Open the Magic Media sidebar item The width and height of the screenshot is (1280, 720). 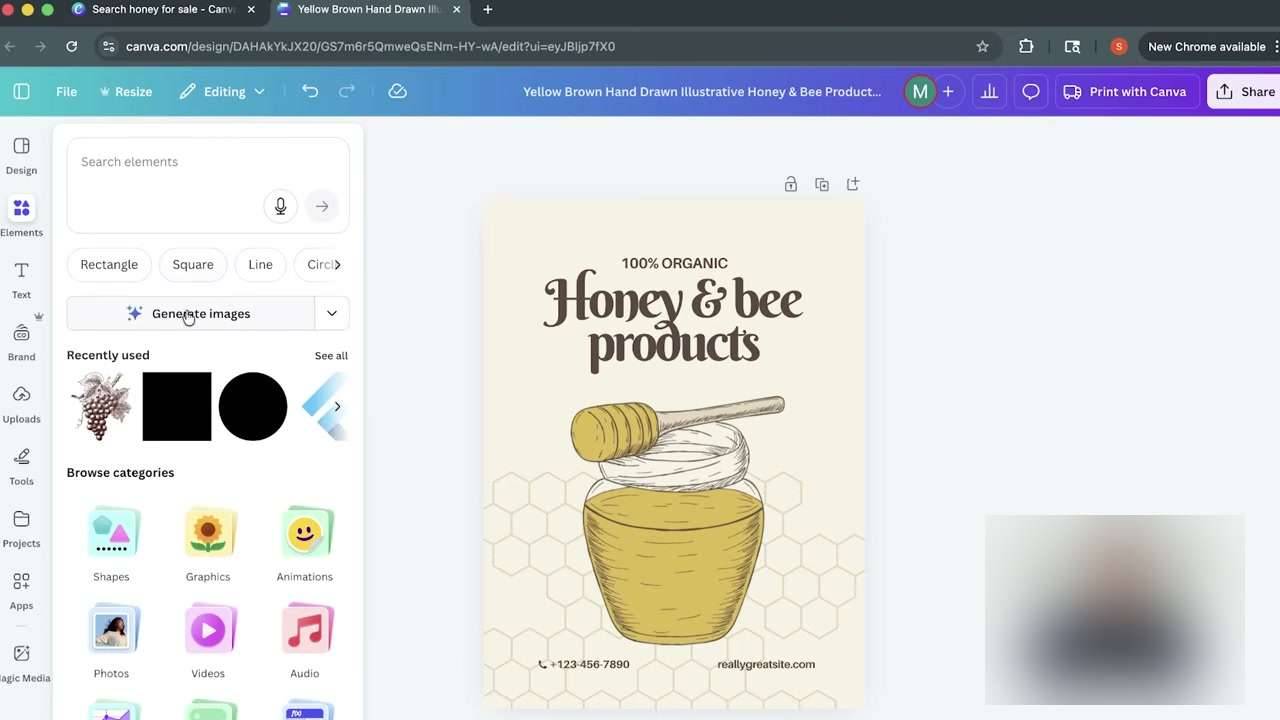[x=21, y=662]
